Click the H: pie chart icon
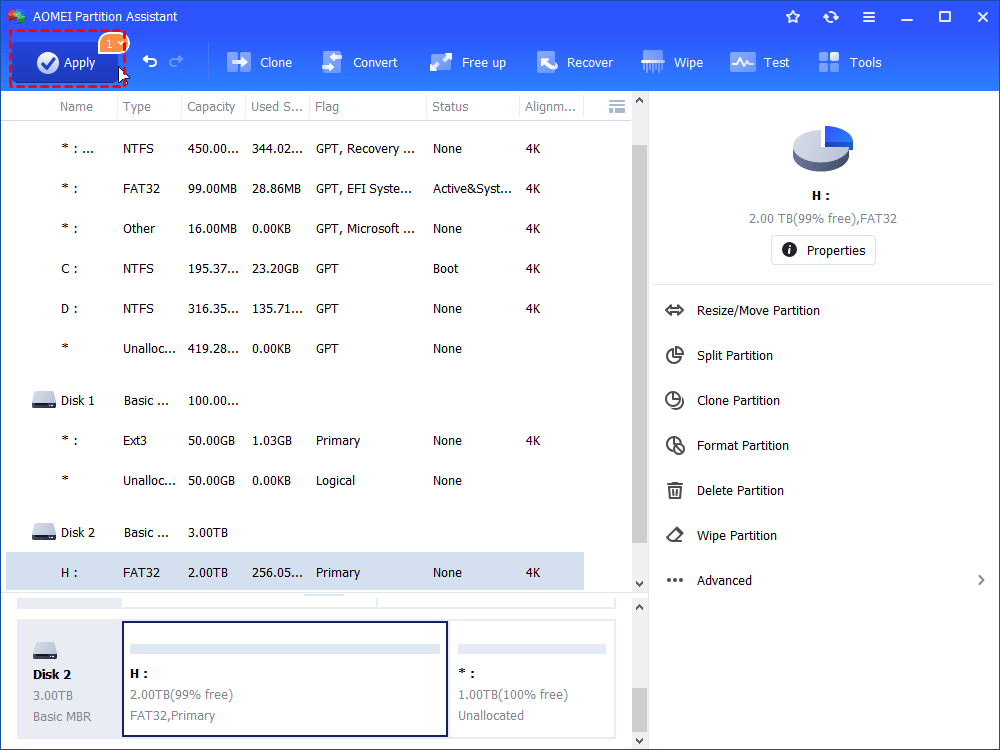Viewport: 1000px width, 750px height. [x=823, y=149]
